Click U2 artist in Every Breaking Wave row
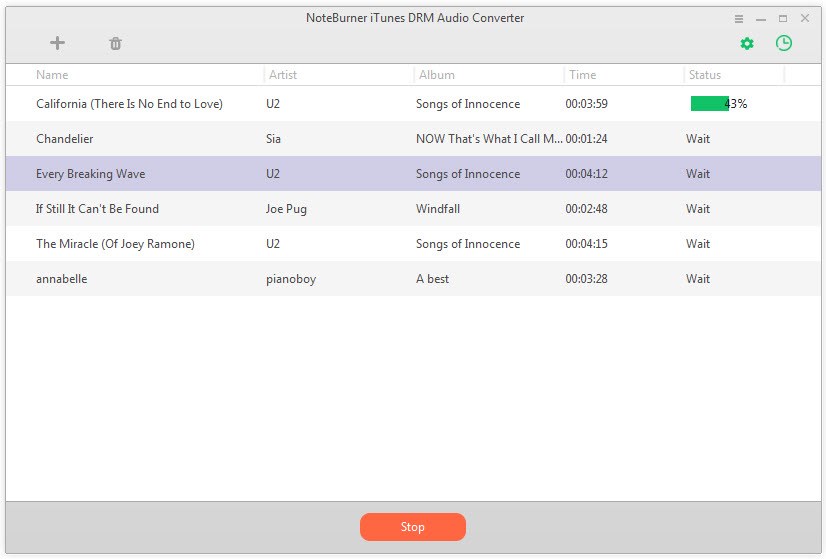Screen dimensions: 826x559 [x=273, y=174]
